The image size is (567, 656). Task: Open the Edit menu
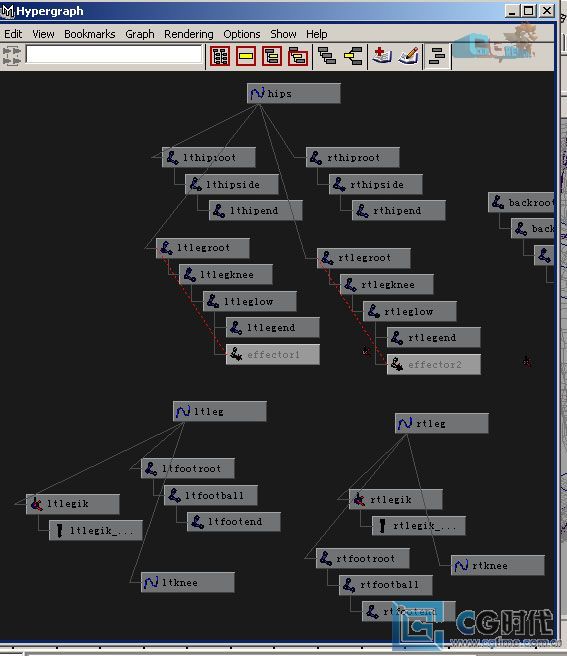pos(13,34)
